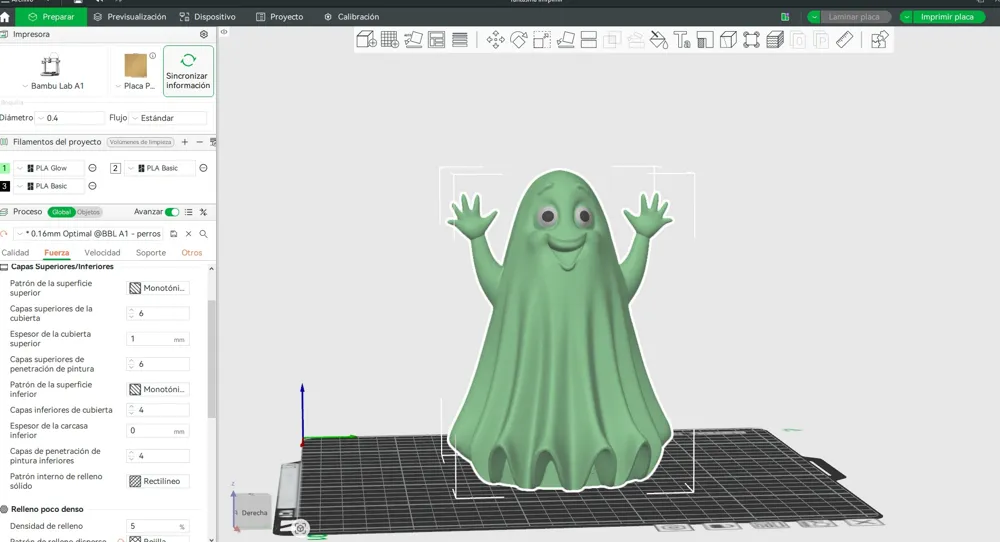The width and height of the screenshot is (1000, 542).
Task: Select the Scale tool
Action: [542, 40]
